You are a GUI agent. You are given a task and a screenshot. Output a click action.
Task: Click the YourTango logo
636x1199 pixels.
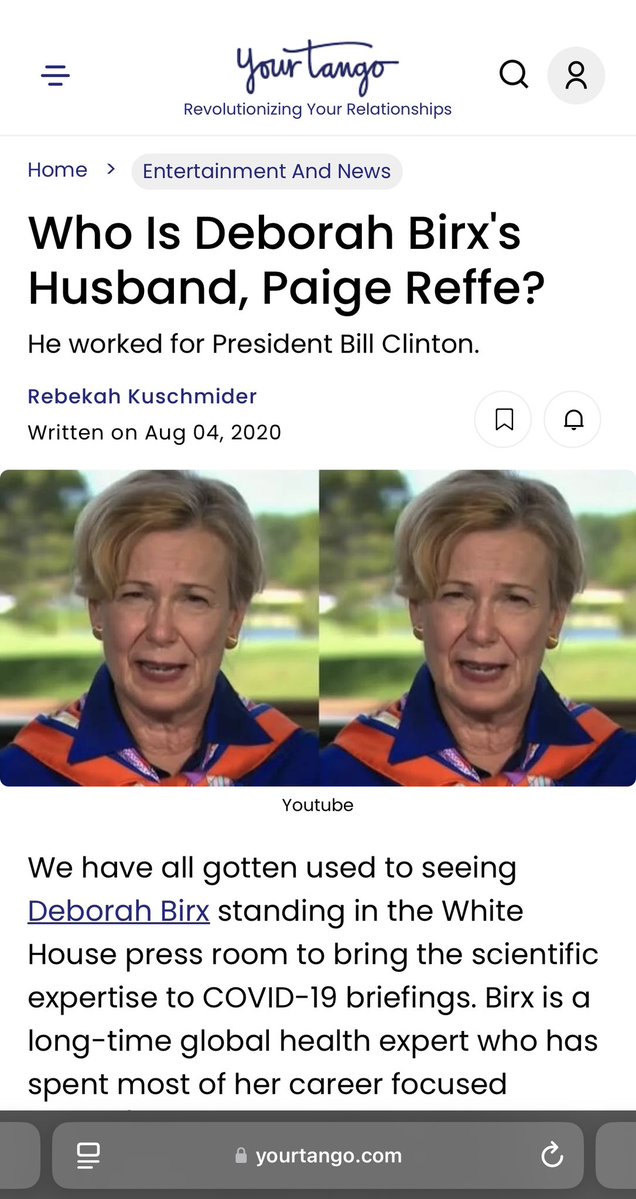point(317,66)
